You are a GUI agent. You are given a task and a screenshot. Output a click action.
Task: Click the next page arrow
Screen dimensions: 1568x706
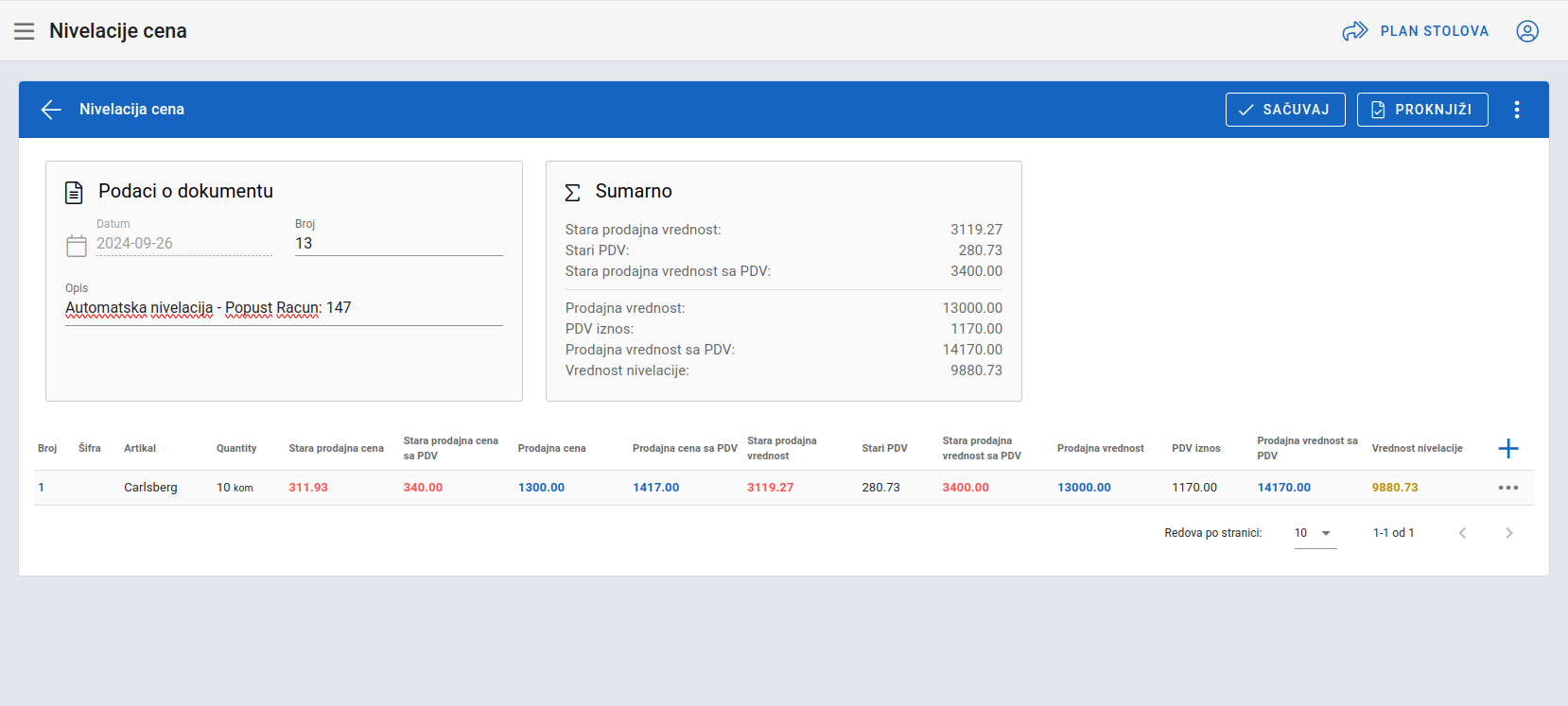tap(1508, 533)
